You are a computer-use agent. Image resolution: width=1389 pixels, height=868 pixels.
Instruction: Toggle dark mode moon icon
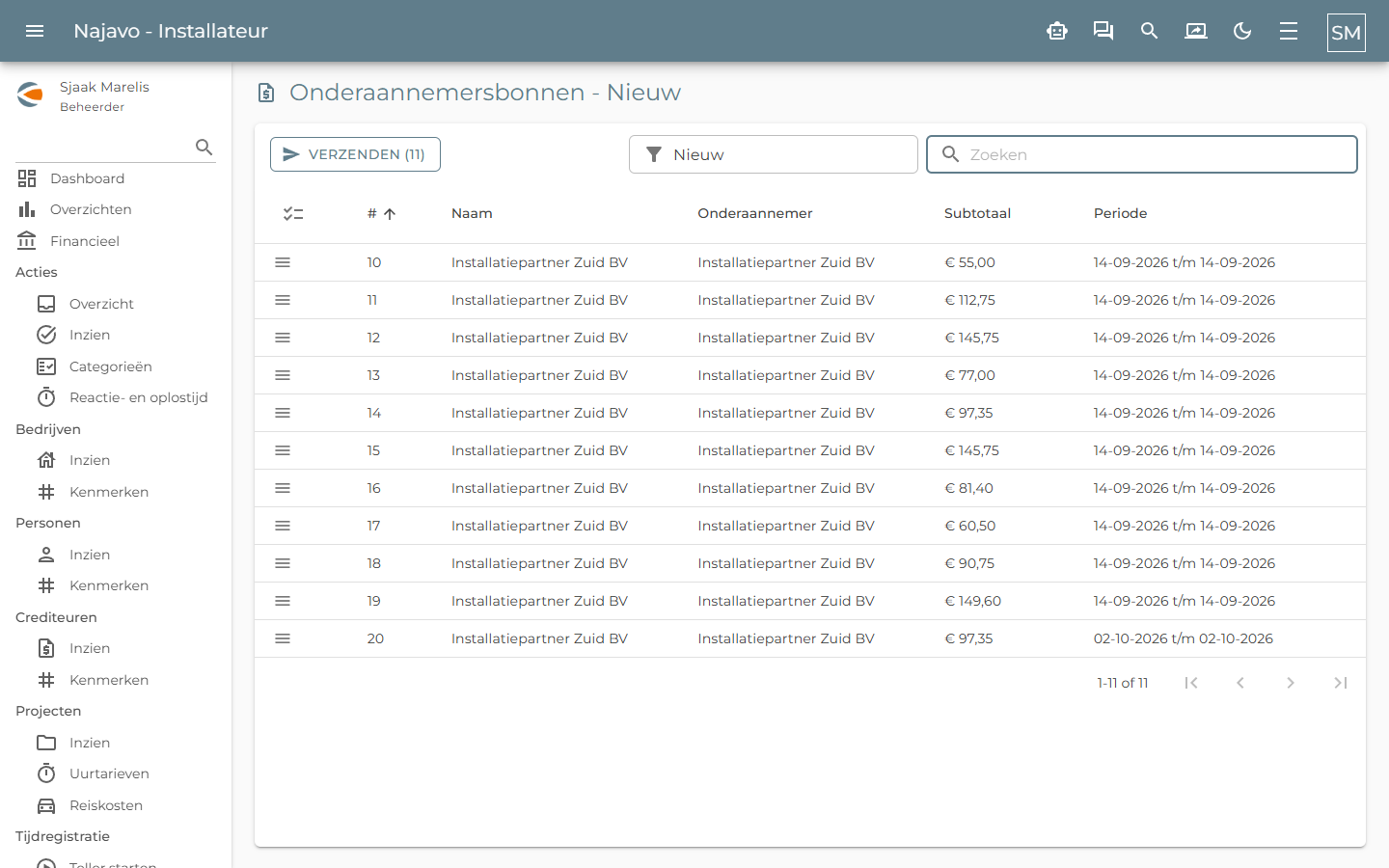pos(1242,31)
